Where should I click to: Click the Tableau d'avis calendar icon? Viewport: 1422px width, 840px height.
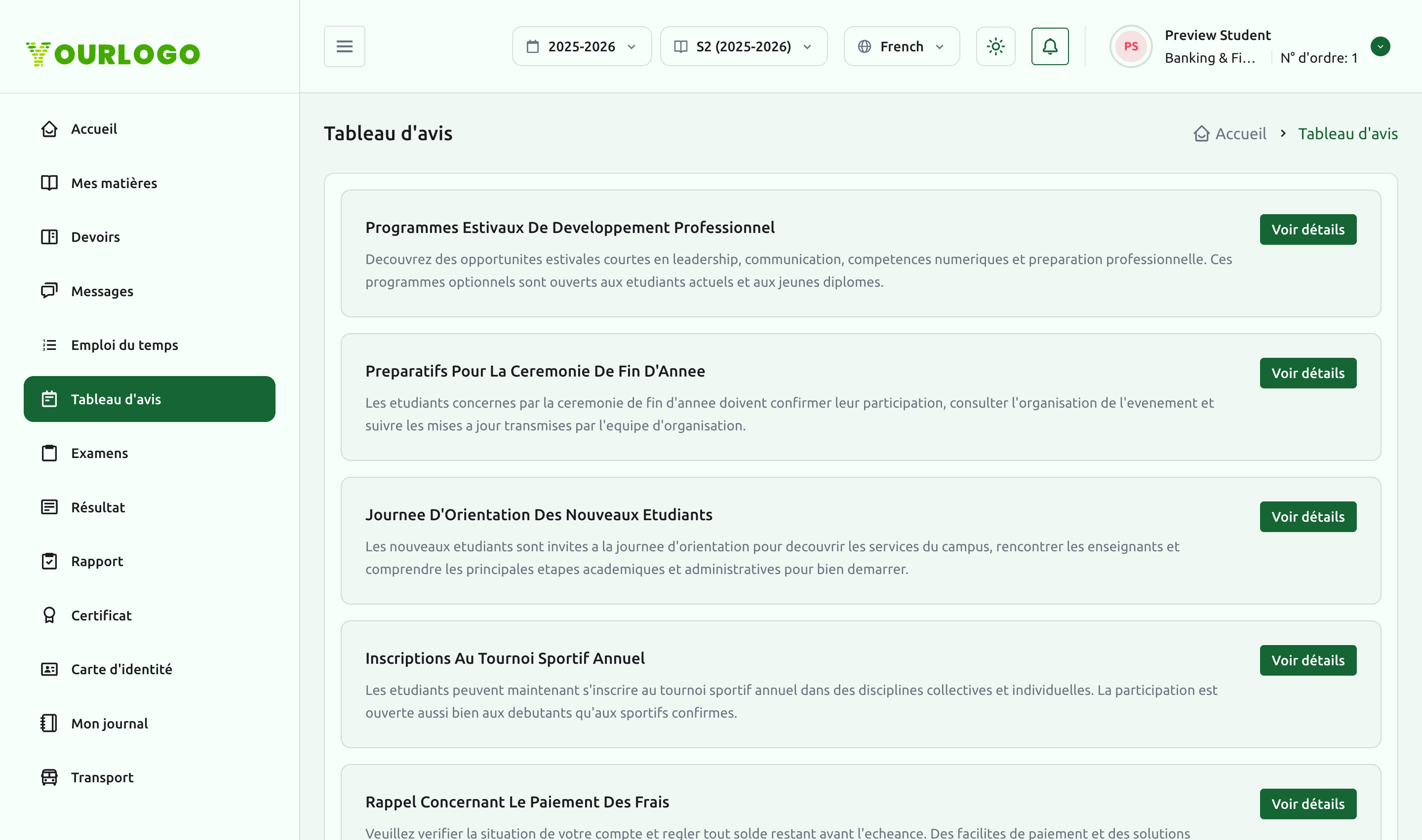click(49, 399)
